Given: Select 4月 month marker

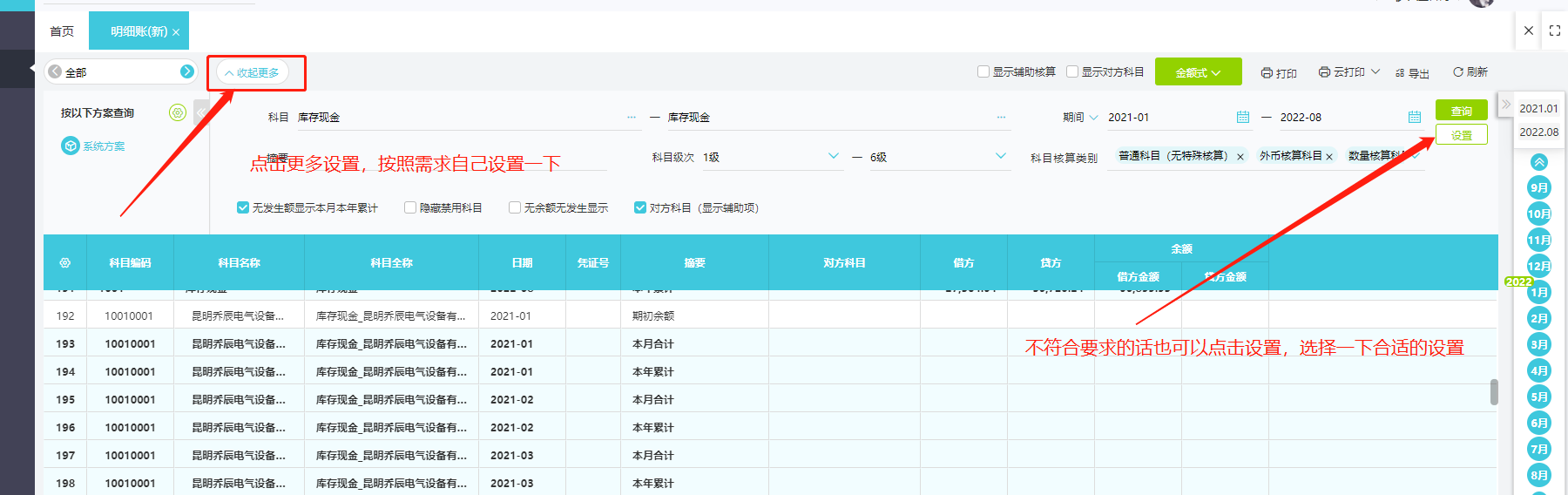Looking at the screenshot, I should pos(1539,370).
